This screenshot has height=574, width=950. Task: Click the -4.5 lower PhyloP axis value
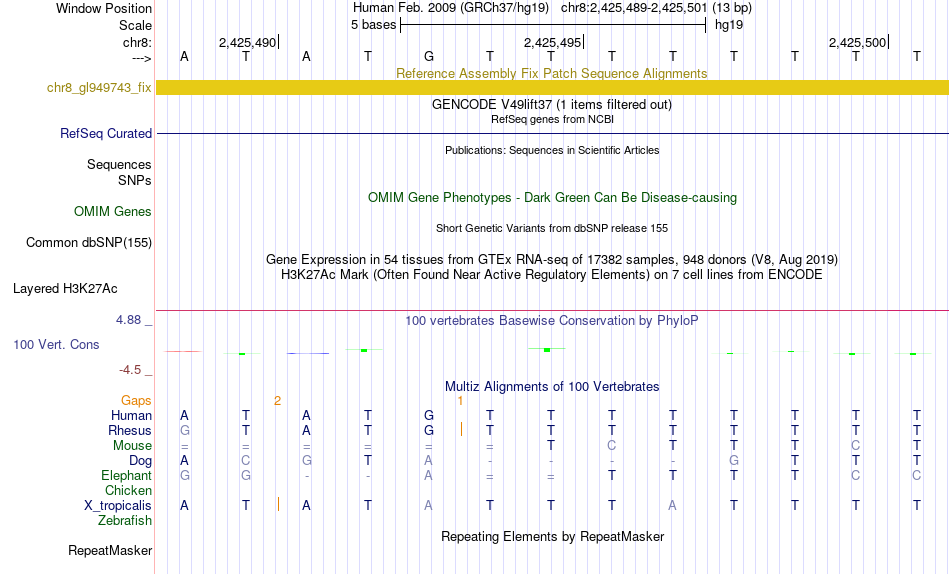[130, 370]
